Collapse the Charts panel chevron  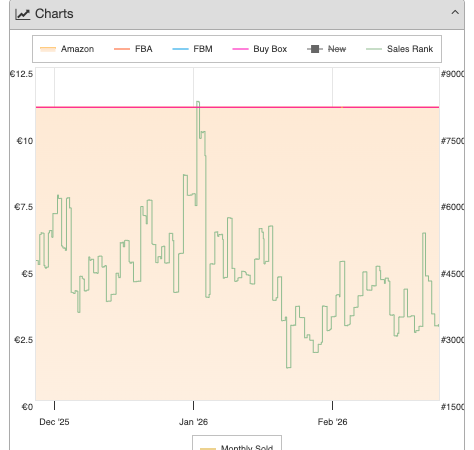(x=455, y=13)
